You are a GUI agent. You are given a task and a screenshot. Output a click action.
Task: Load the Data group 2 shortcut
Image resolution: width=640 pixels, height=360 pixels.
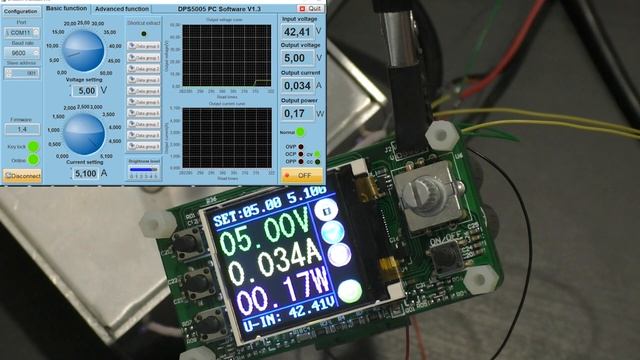coord(144,69)
